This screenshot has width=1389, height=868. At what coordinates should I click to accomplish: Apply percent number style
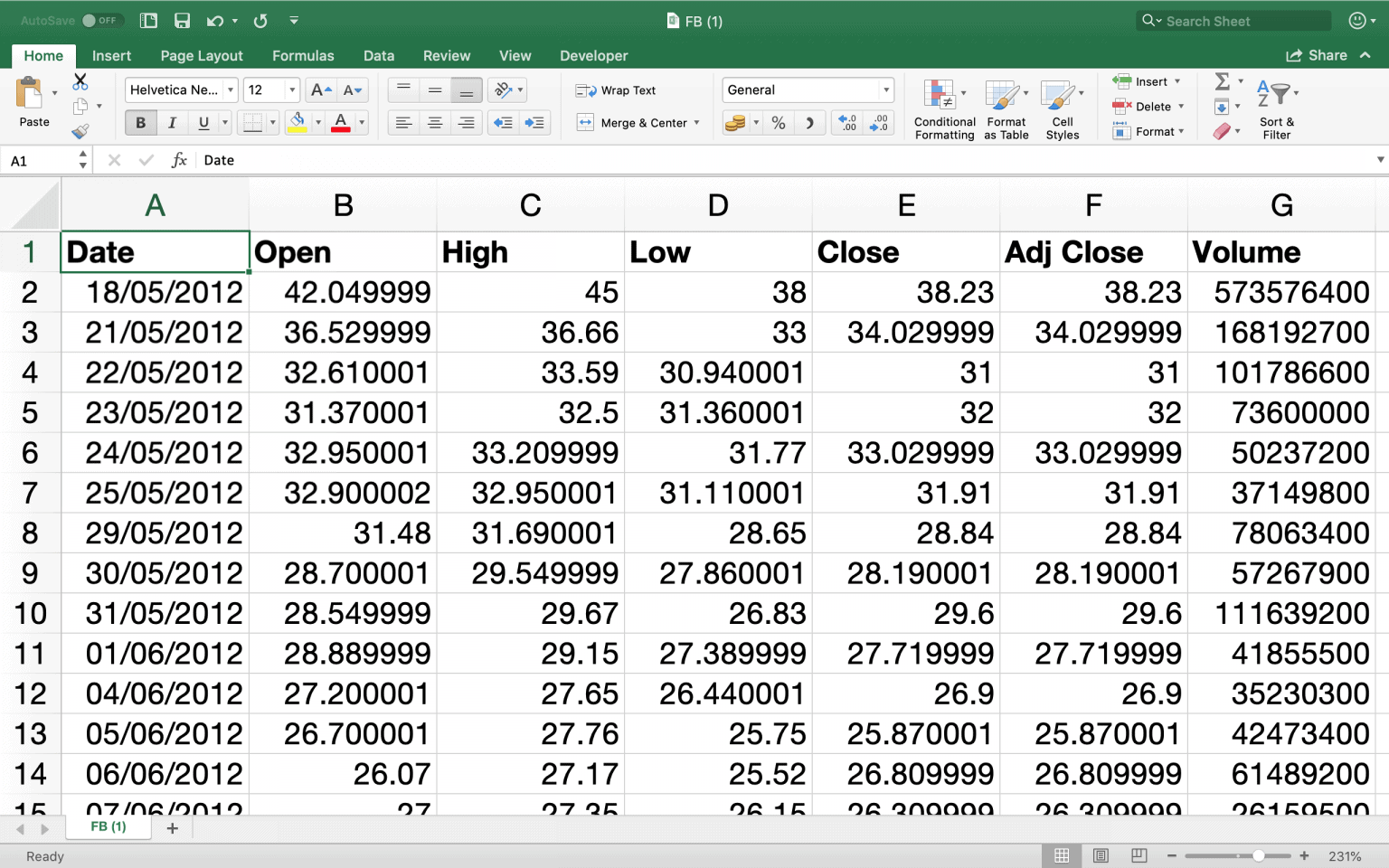coord(778,123)
